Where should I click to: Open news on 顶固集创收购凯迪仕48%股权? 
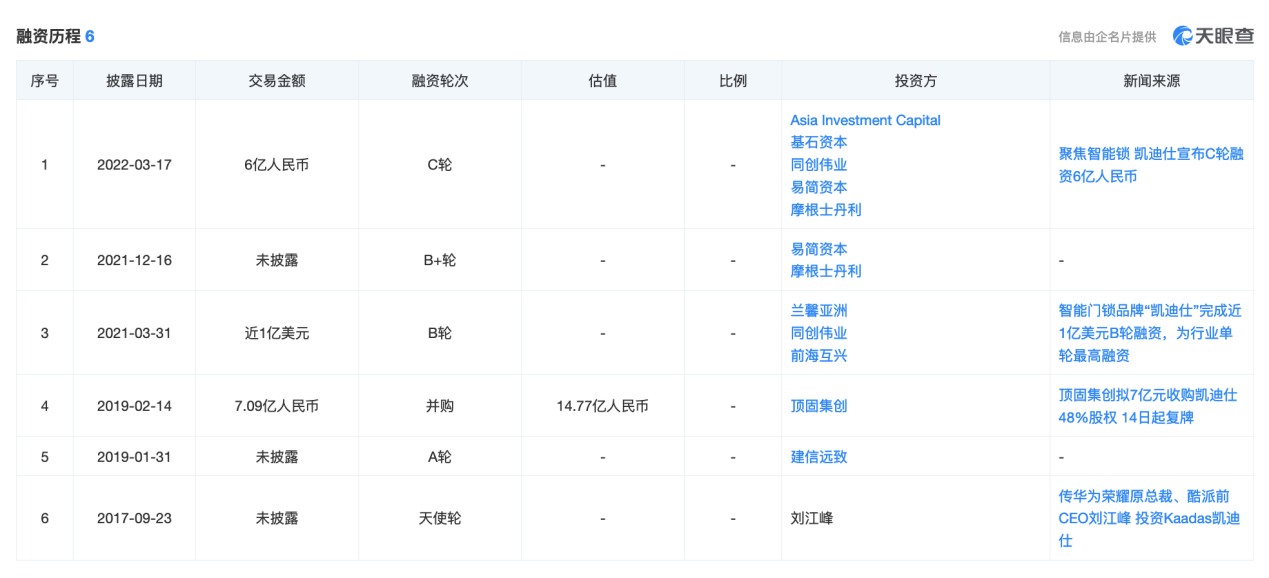pos(1147,406)
